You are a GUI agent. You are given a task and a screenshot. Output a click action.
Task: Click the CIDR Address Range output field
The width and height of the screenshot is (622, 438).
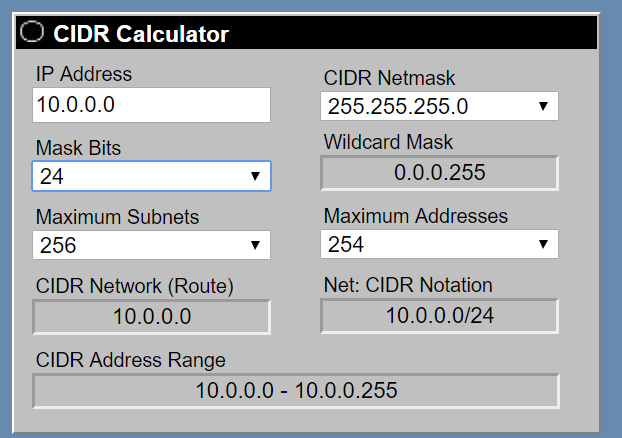click(296, 390)
